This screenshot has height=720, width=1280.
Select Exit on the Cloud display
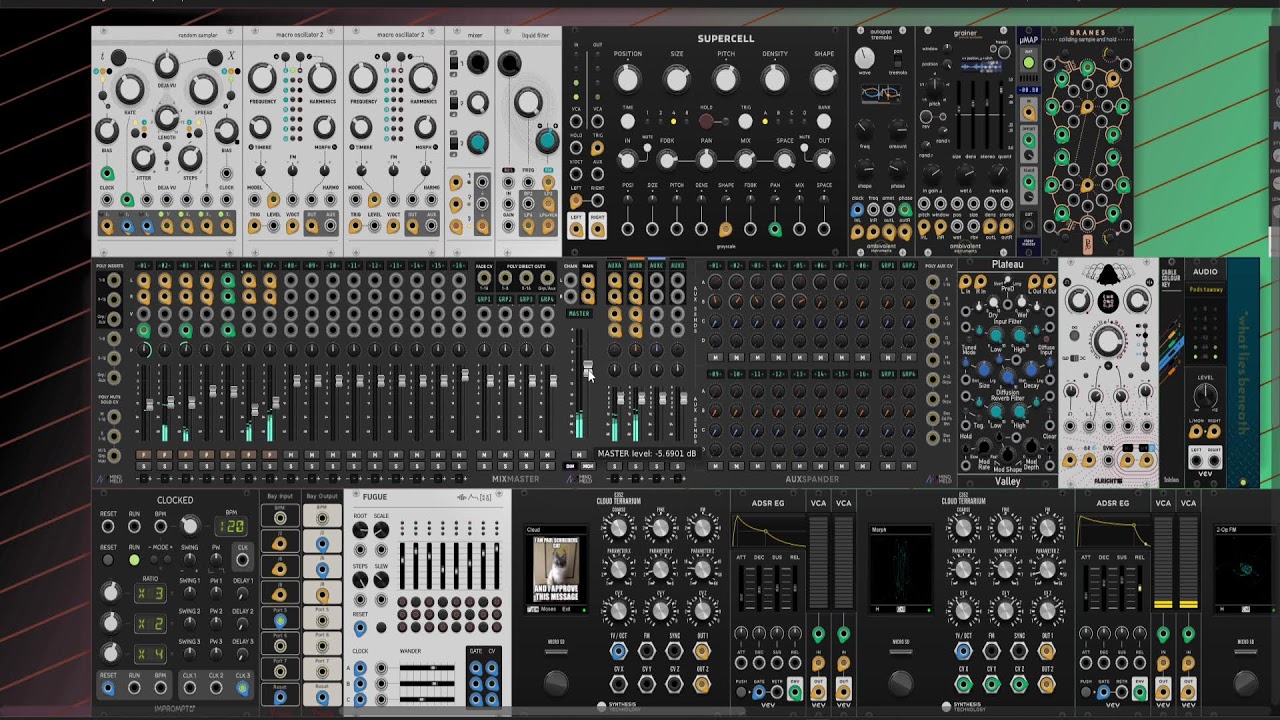[566, 609]
